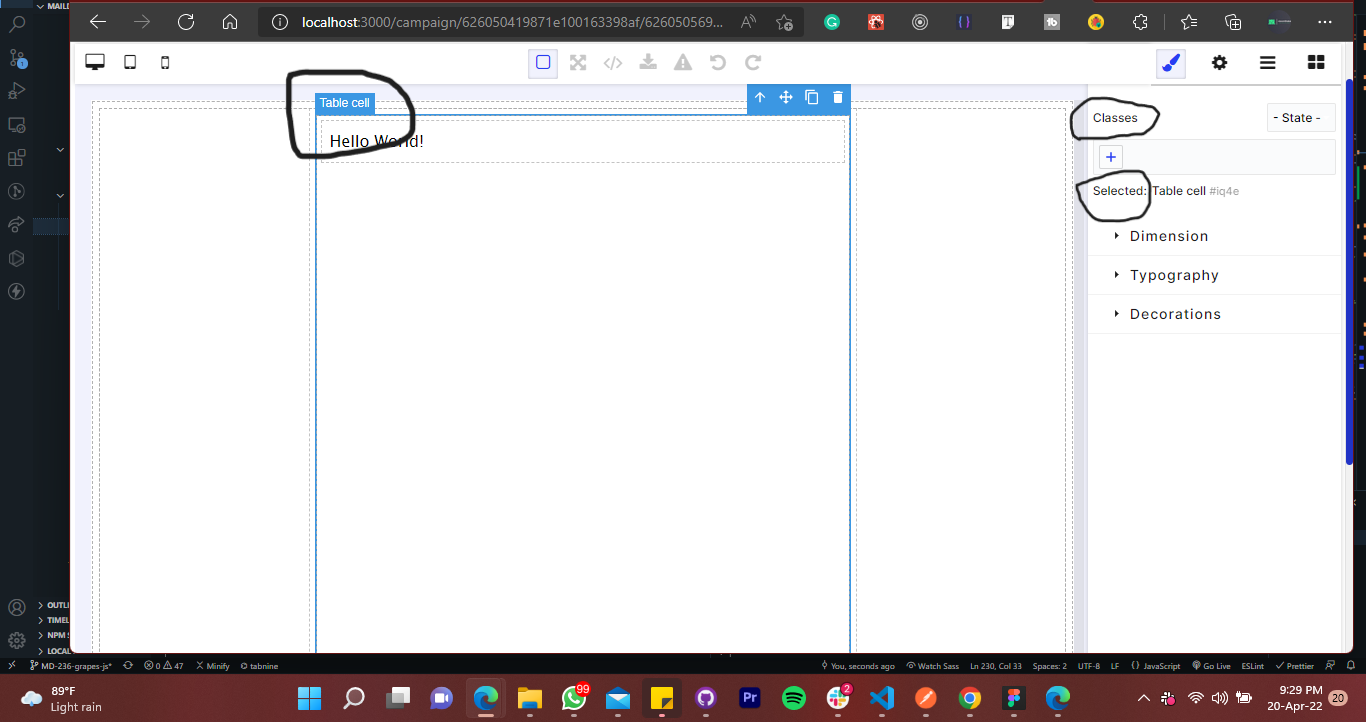Go back in the browser

point(98,22)
